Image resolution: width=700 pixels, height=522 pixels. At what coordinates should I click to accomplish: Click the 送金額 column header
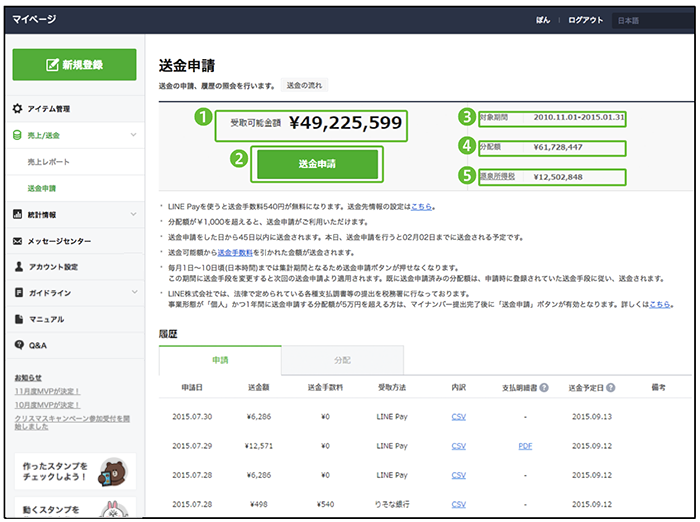coord(258,388)
